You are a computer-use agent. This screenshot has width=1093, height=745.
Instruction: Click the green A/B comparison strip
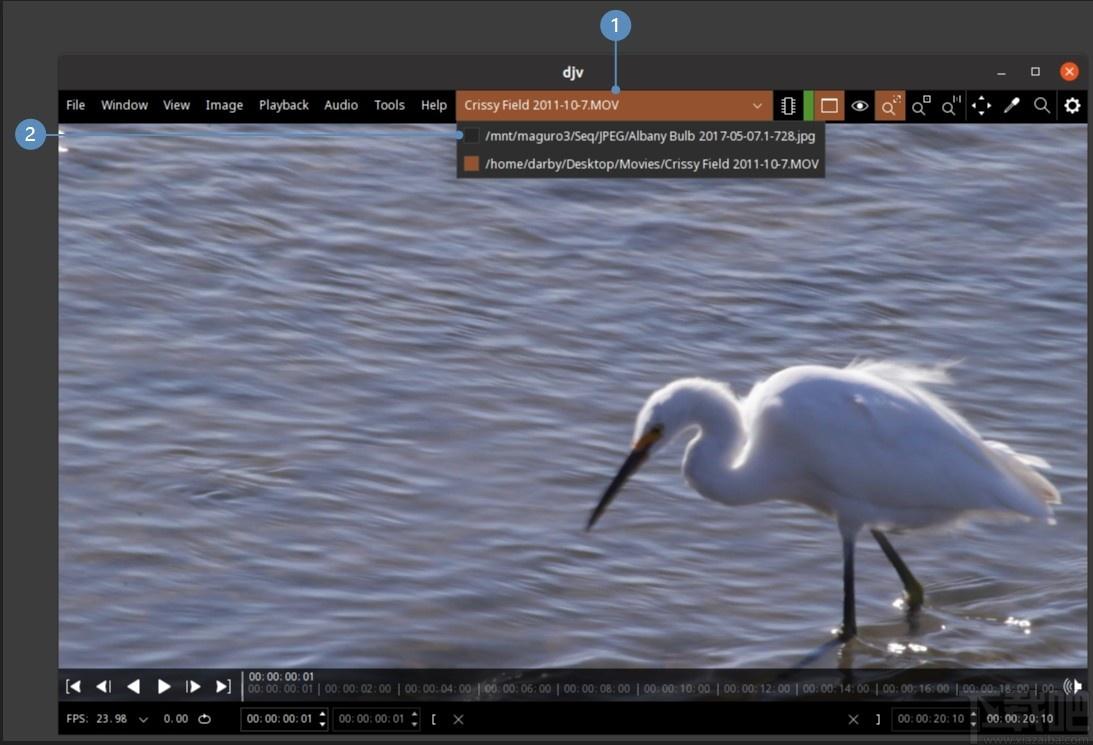coord(809,106)
